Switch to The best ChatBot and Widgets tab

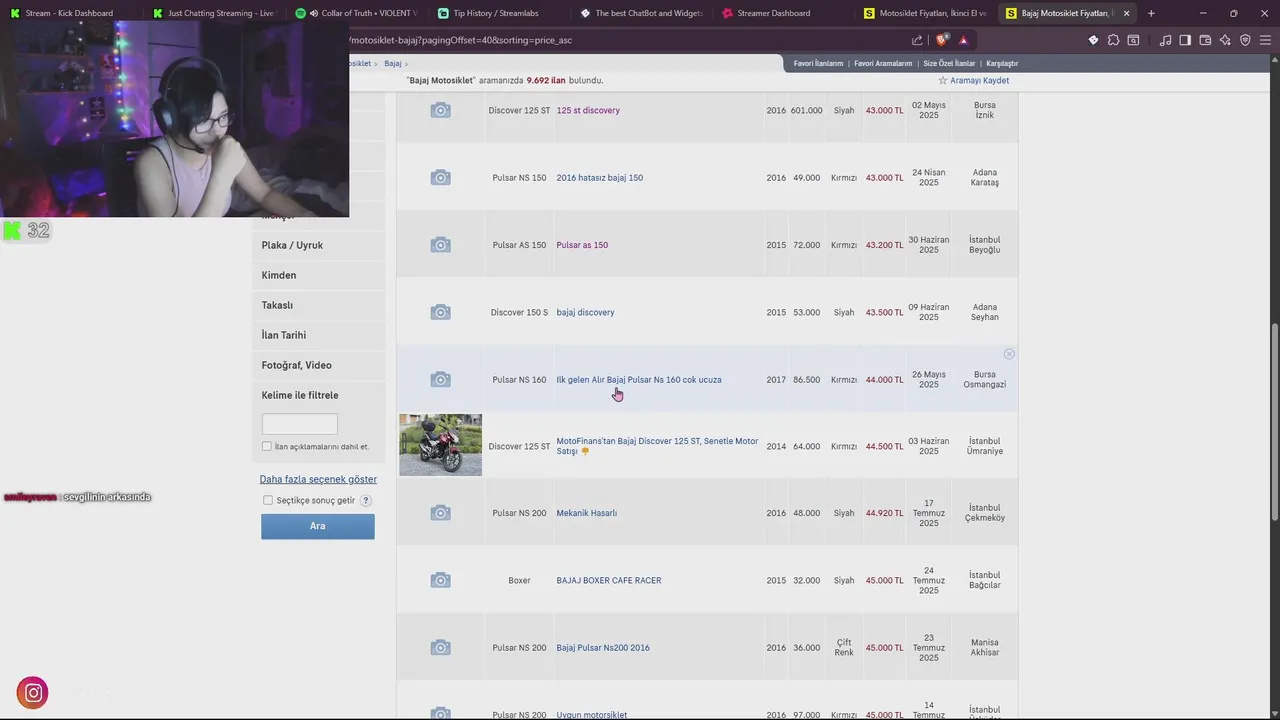644,13
